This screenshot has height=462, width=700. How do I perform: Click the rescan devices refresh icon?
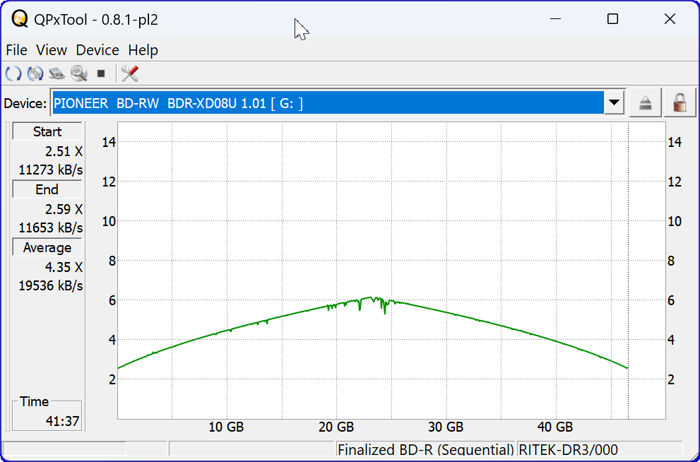pyautogui.click(x=13, y=74)
